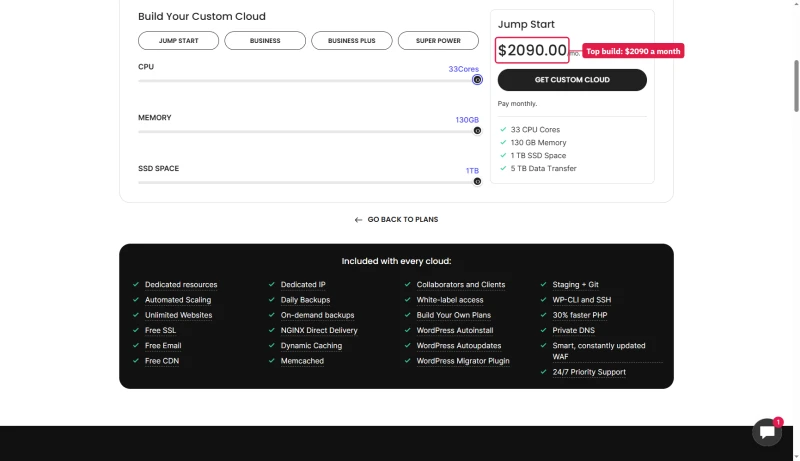Click the On-demand backups feature

pos(317,315)
